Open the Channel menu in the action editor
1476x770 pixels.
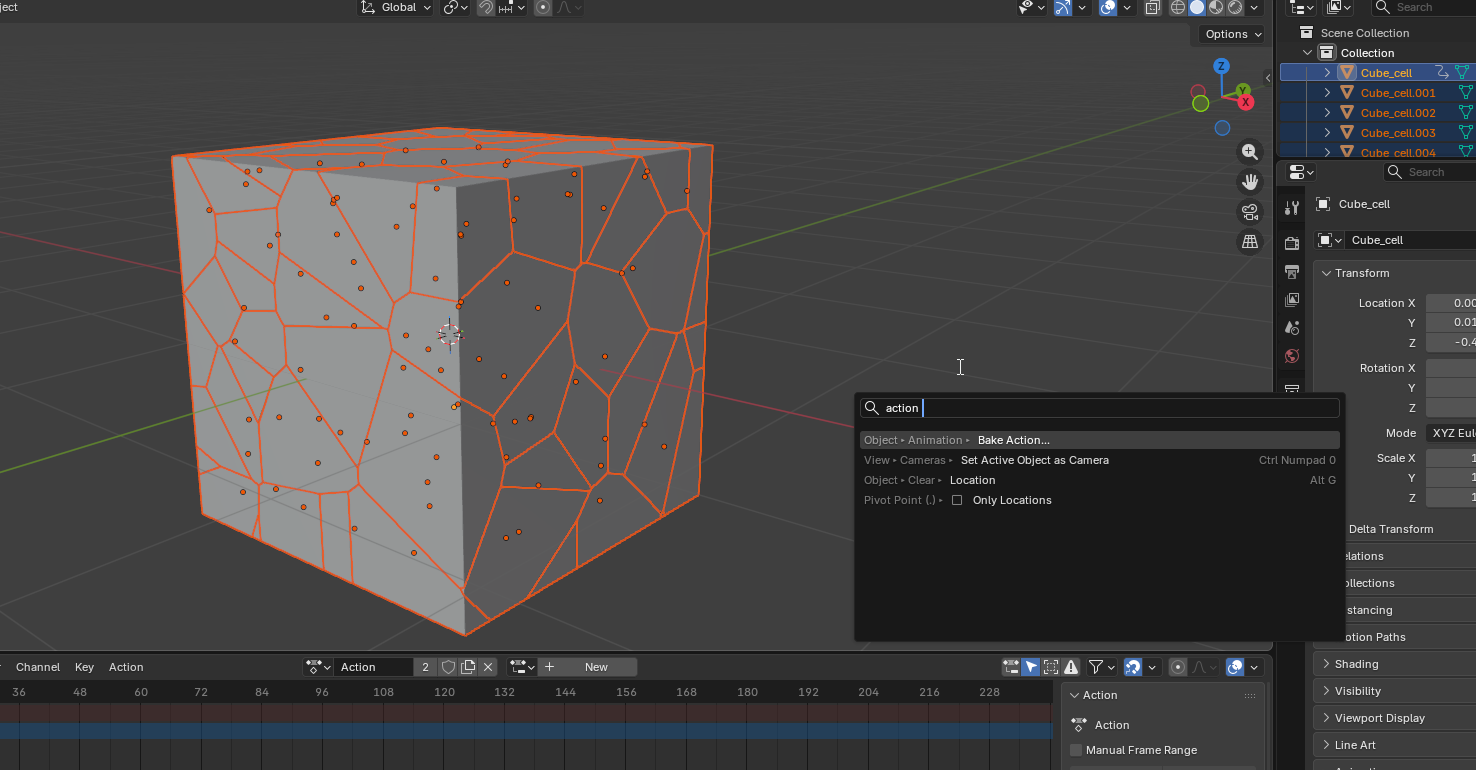[38, 667]
